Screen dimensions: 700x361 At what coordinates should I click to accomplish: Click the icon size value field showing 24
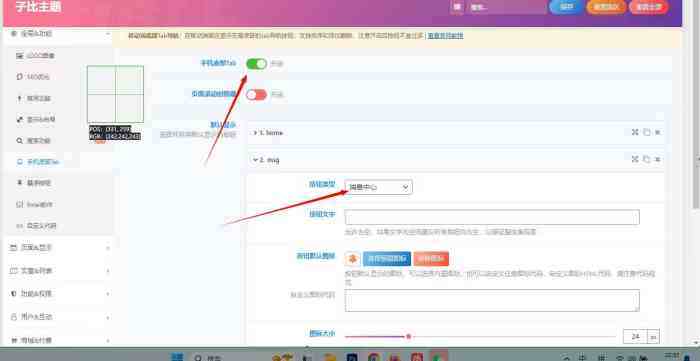click(x=635, y=337)
